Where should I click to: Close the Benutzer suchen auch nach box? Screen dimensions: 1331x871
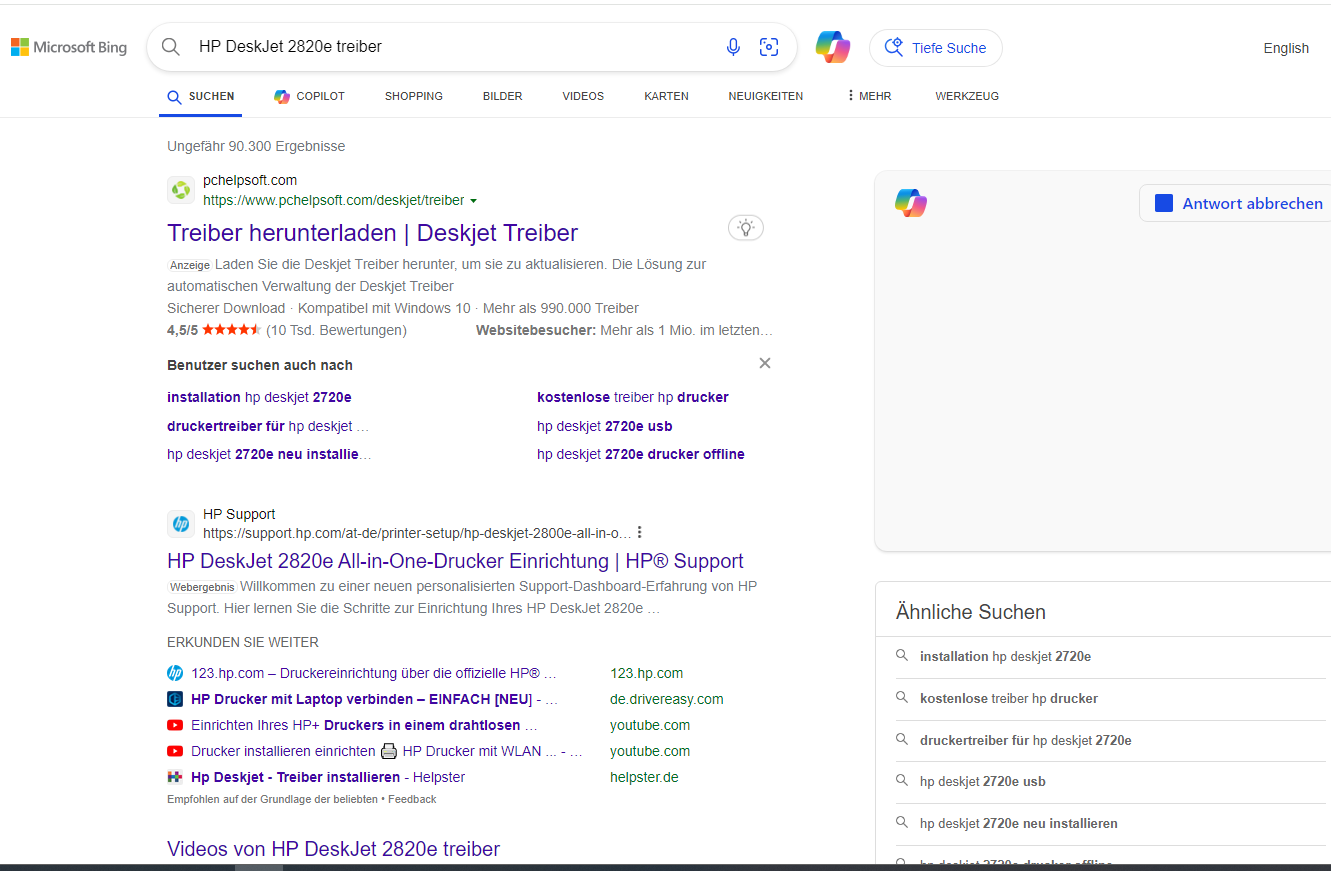pyautogui.click(x=765, y=363)
